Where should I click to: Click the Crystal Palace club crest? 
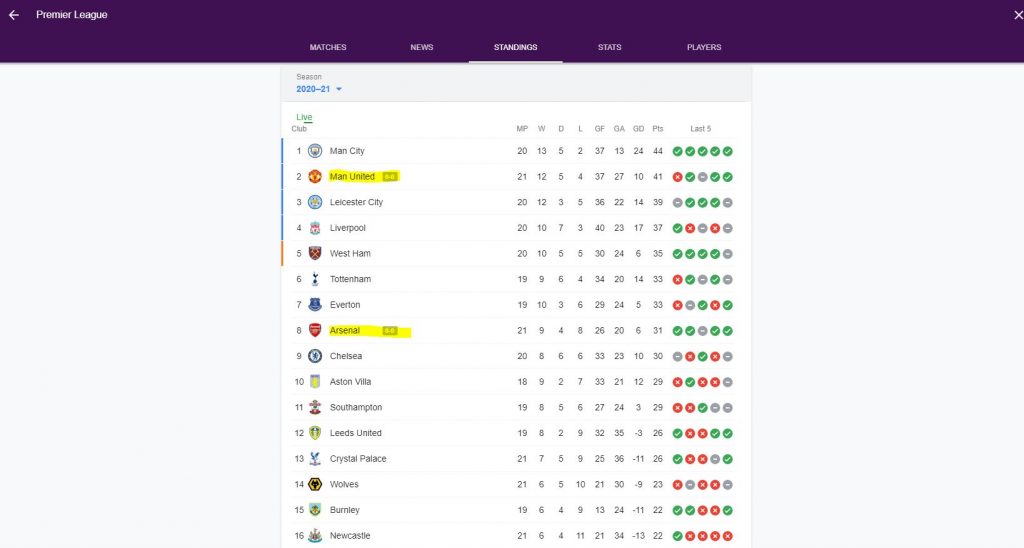(x=315, y=459)
